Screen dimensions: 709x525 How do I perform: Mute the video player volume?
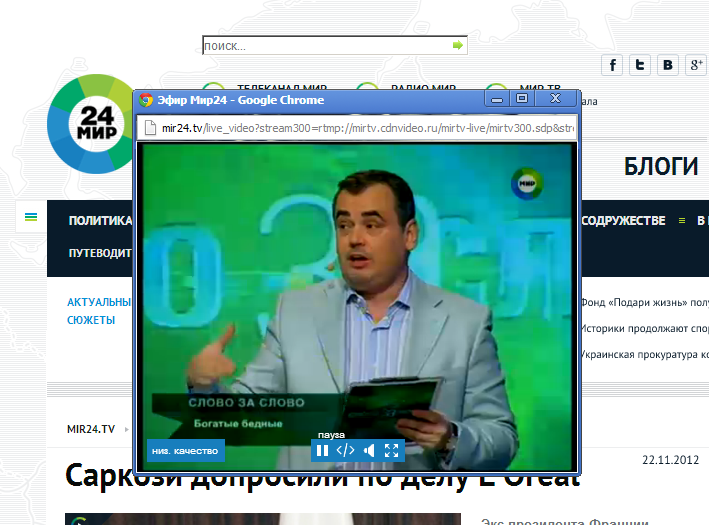(369, 450)
